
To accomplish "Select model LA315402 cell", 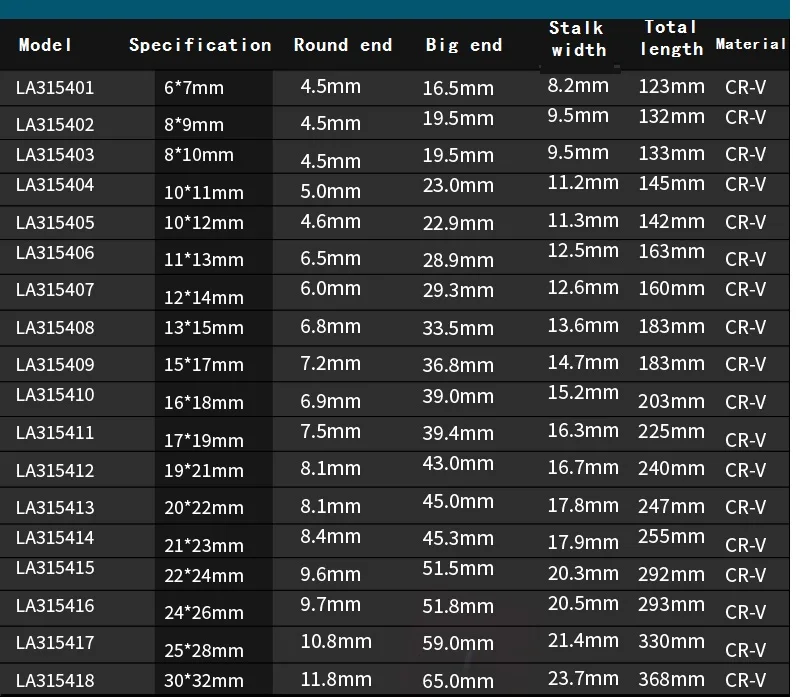I will point(55,125).
